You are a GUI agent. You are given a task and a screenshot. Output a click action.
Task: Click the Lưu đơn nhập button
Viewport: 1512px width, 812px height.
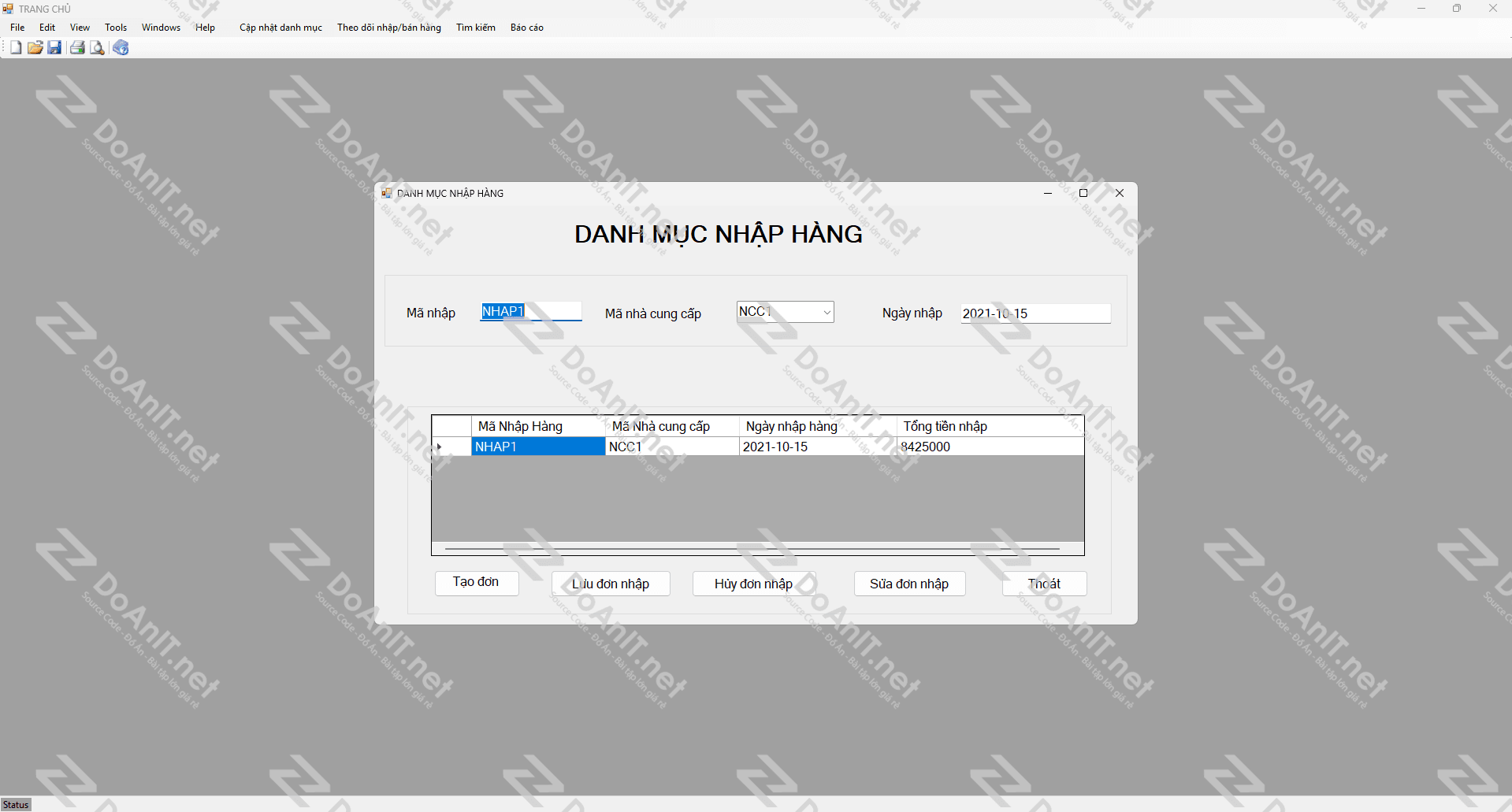(x=611, y=584)
